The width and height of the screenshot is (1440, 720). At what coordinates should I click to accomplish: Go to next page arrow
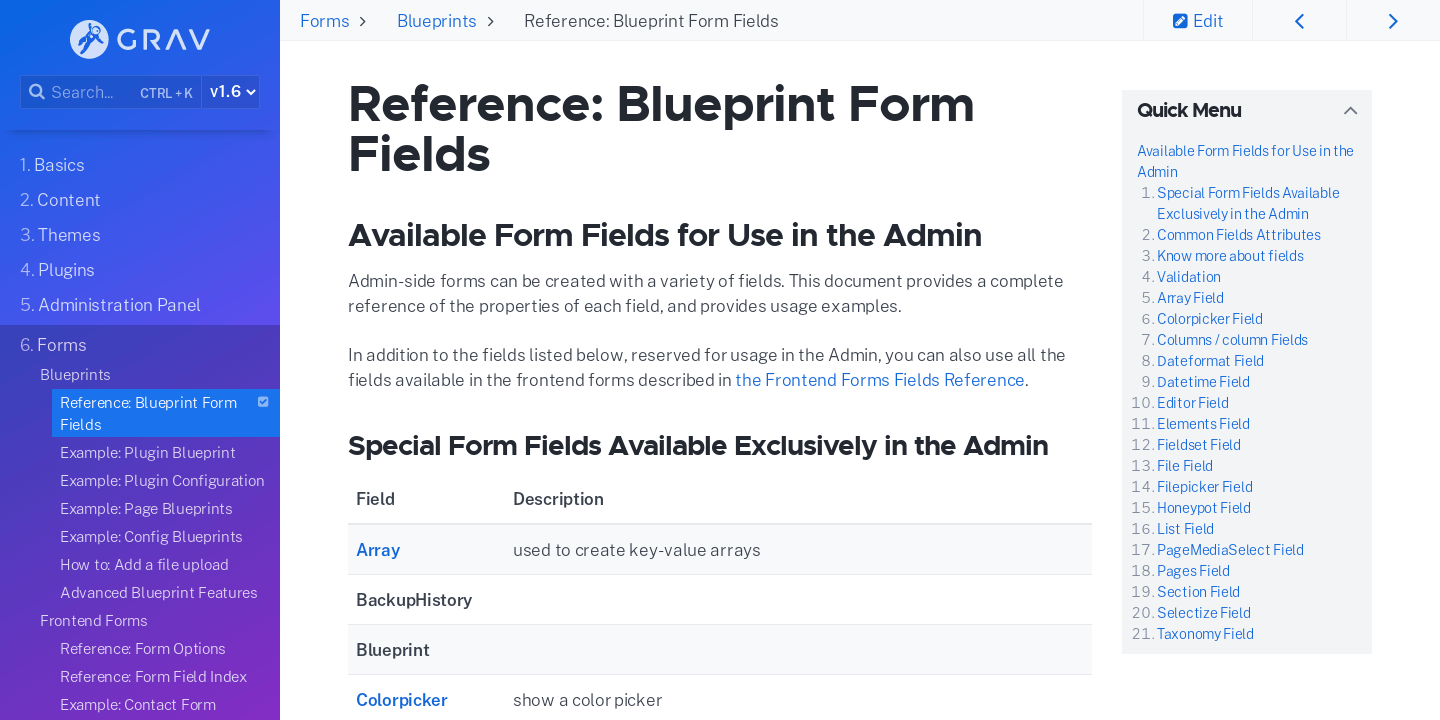[1393, 21]
